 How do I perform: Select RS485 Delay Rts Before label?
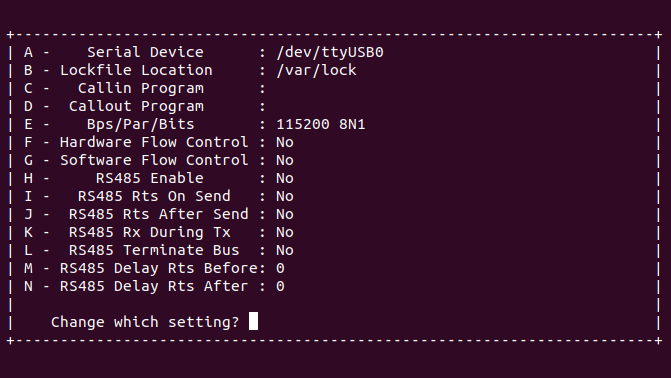tap(159, 268)
